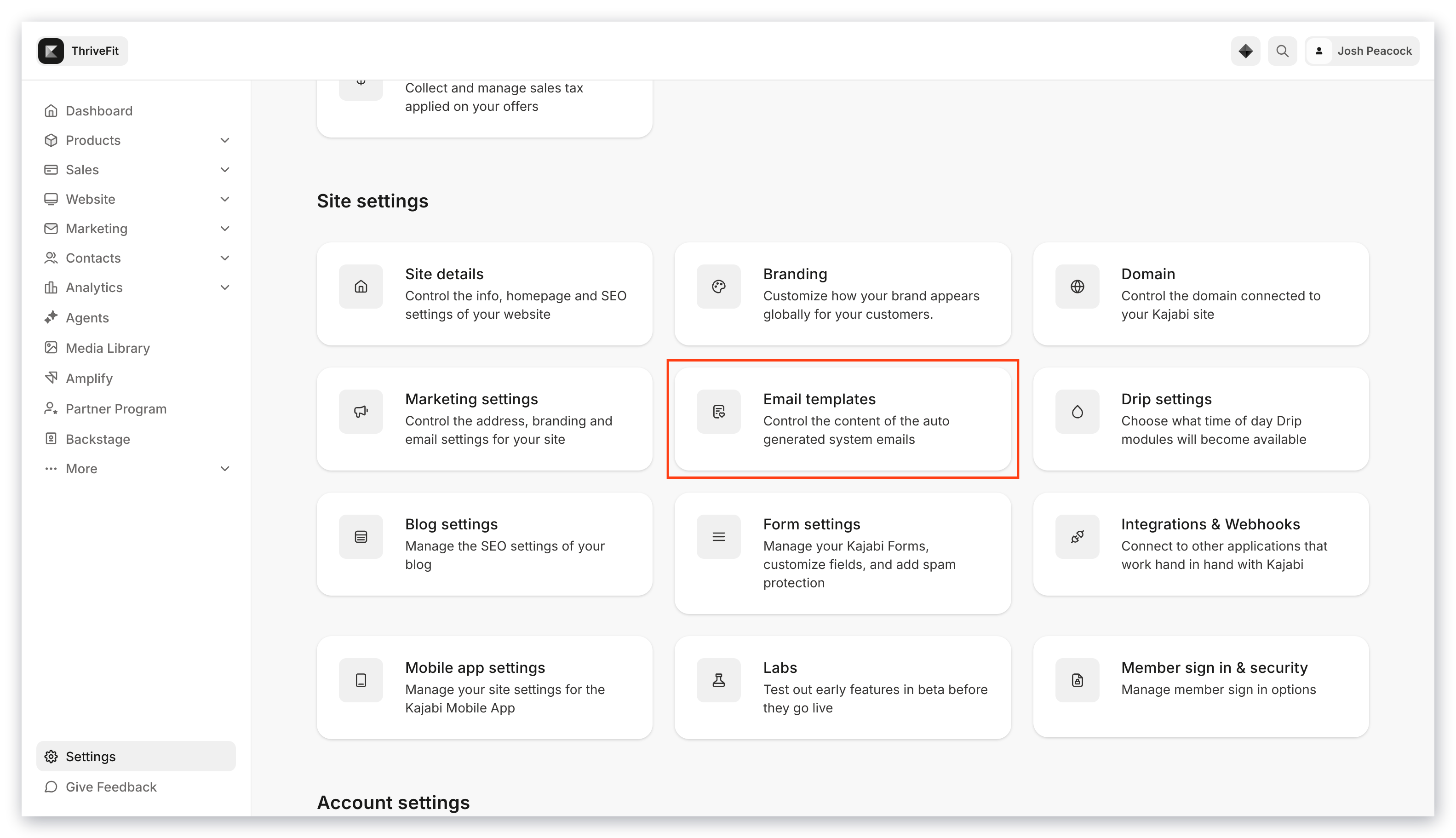Viewport: 1456px width, 838px height.
Task: Open Marketing settings title link
Action: pos(471,398)
